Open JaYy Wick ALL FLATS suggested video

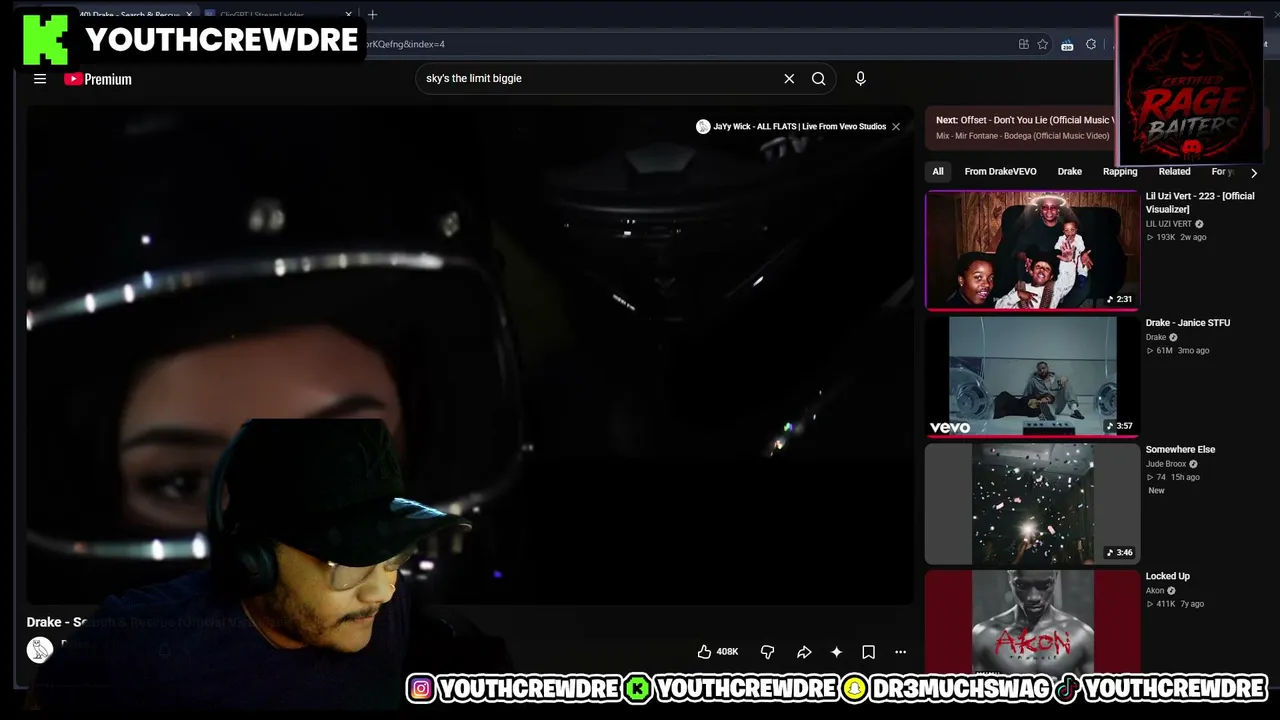(x=792, y=127)
